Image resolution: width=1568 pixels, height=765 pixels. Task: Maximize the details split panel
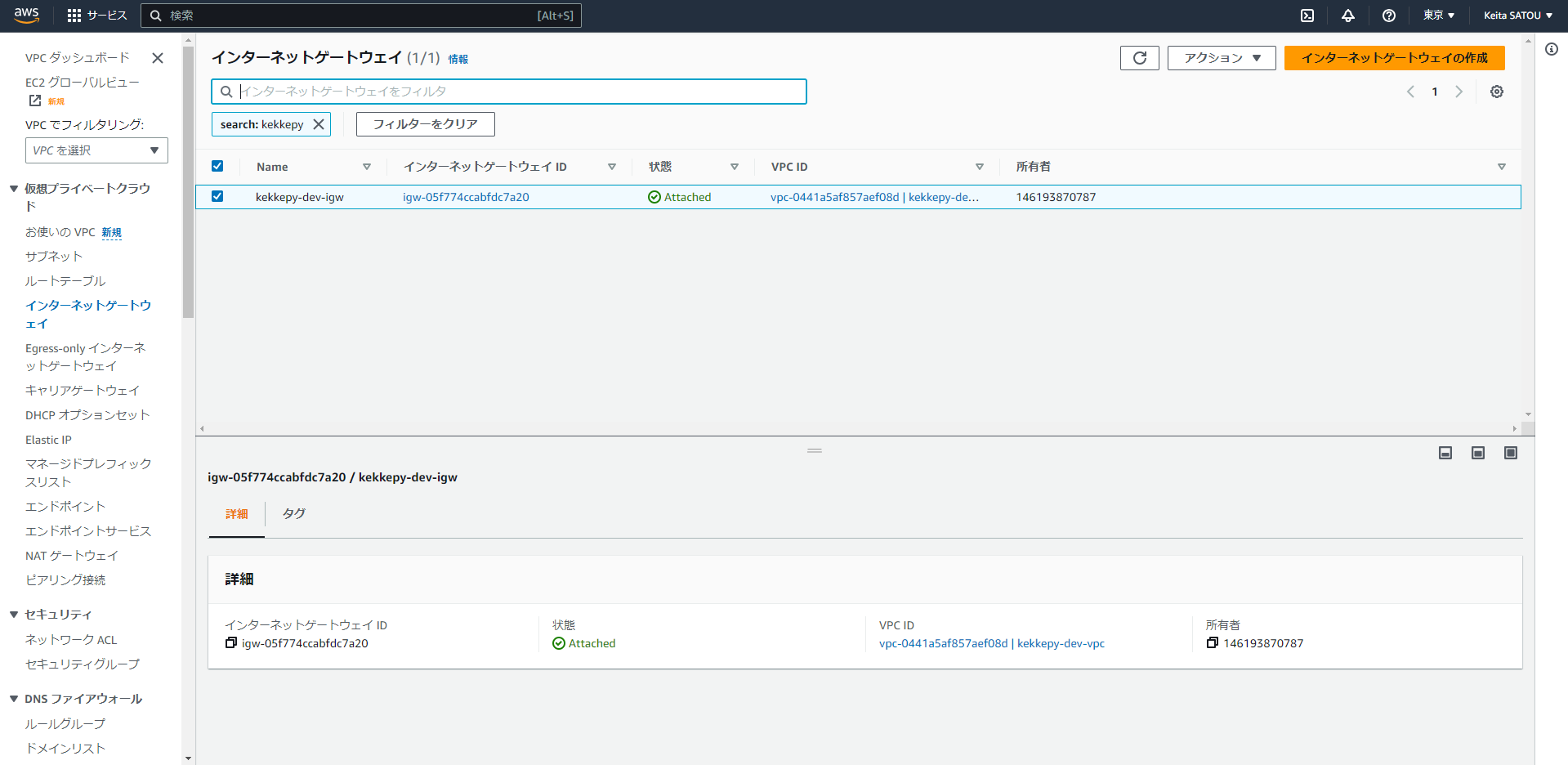1511,453
